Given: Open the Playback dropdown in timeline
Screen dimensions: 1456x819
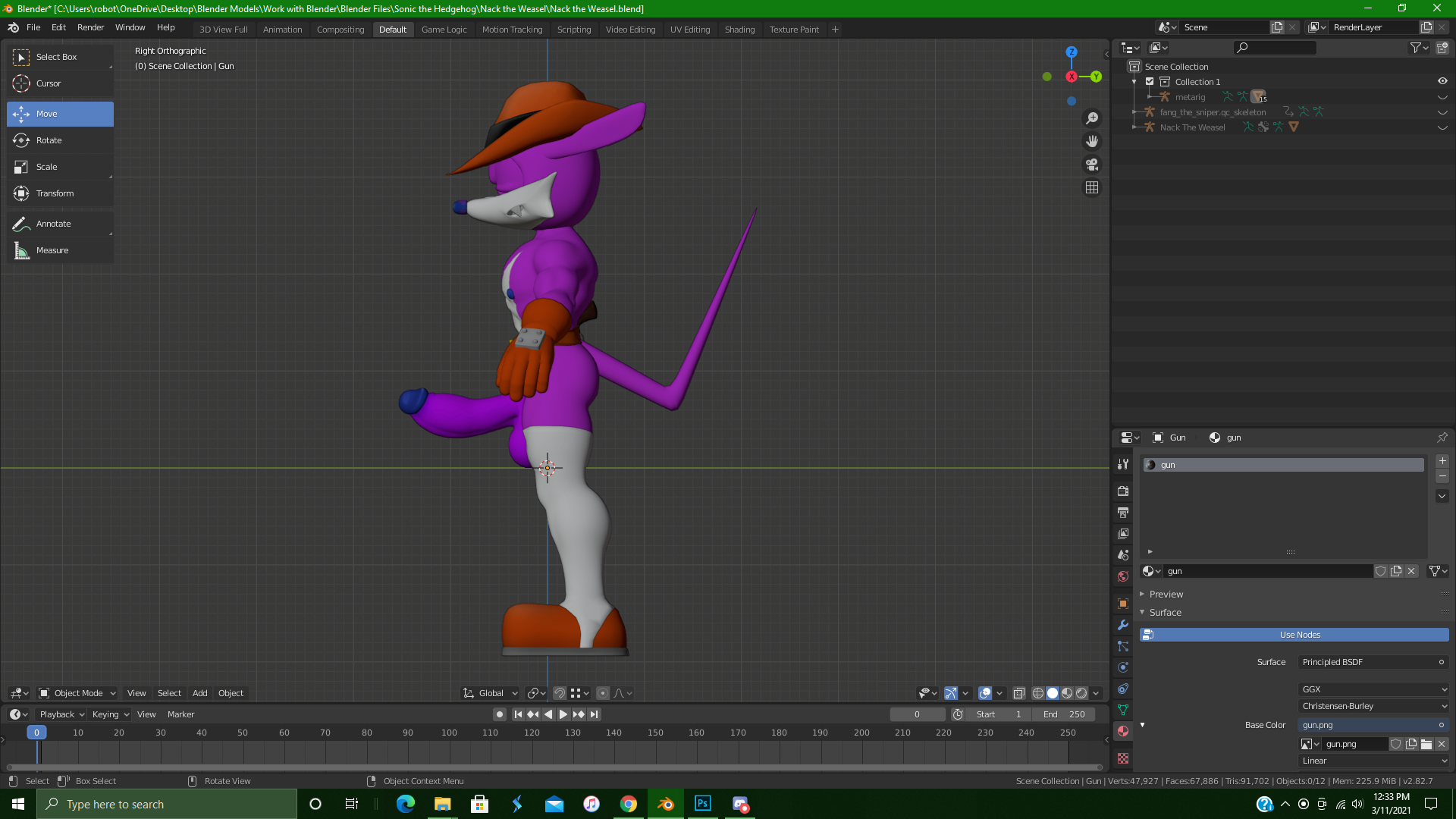Looking at the screenshot, I should click(61, 714).
